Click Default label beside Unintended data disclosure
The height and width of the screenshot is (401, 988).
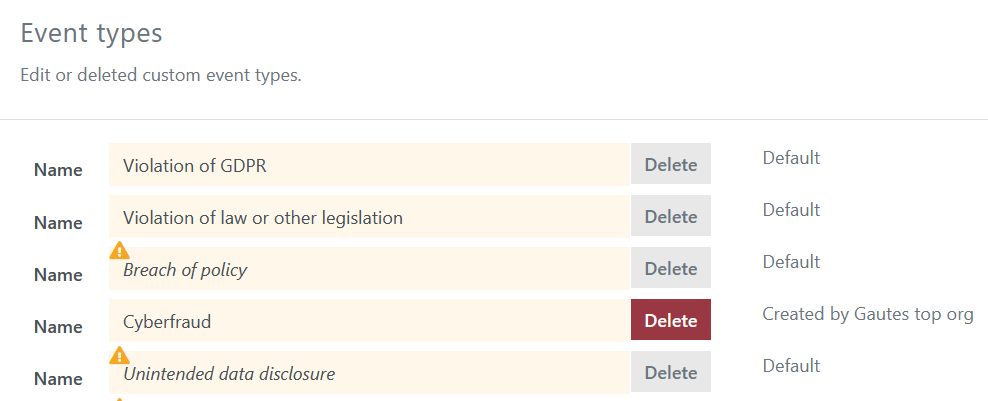pyautogui.click(x=791, y=366)
